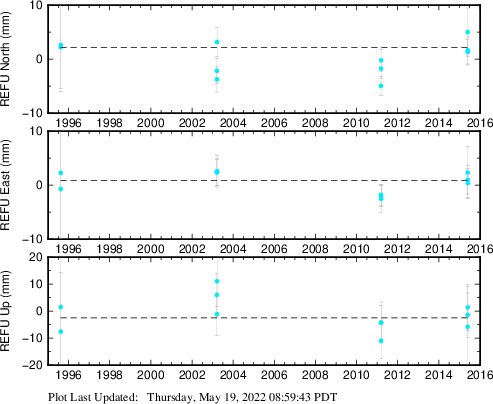Click the REFU North (mm) axis label
Viewport: 493px width, 404px height.
coord(5,59)
